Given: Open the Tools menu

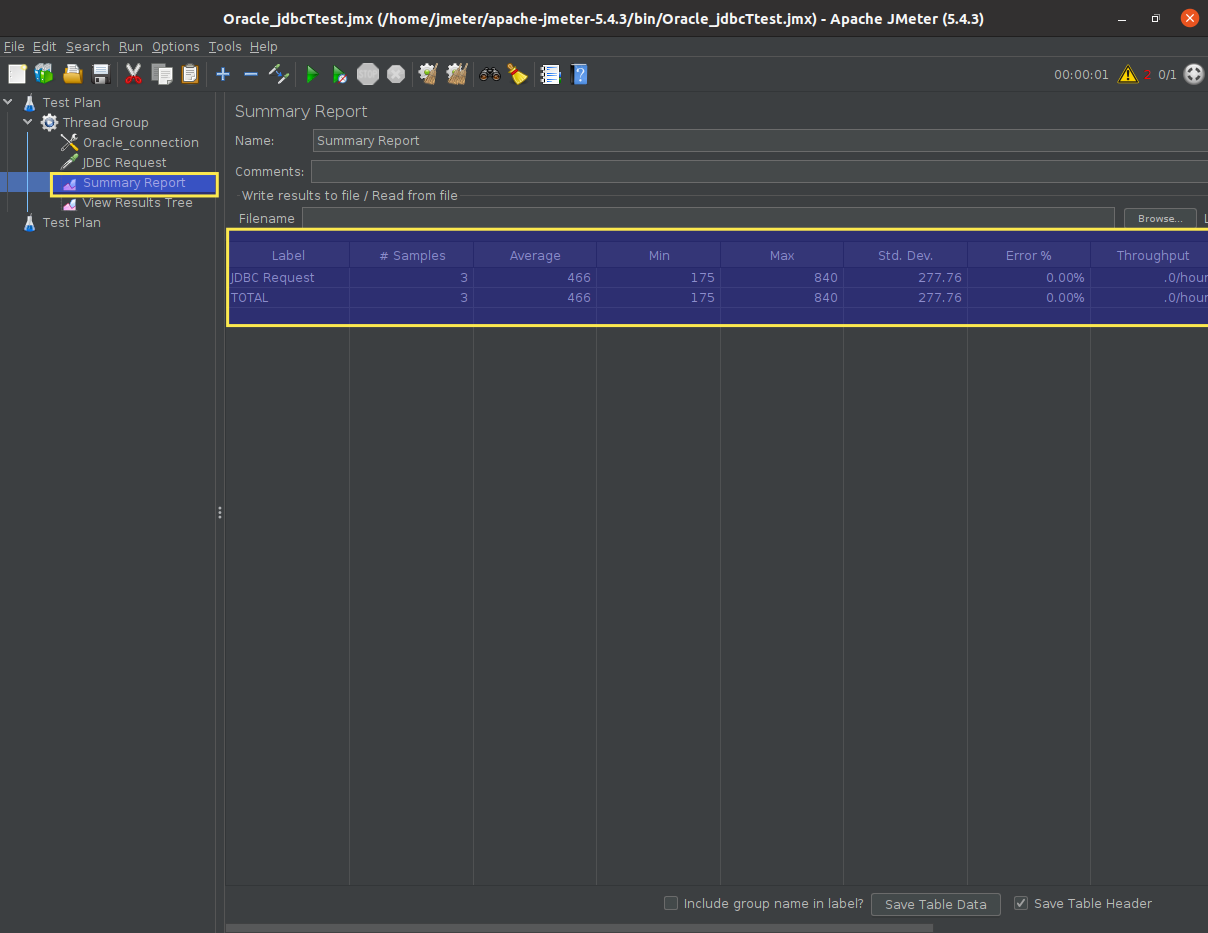Looking at the screenshot, I should tap(225, 47).
